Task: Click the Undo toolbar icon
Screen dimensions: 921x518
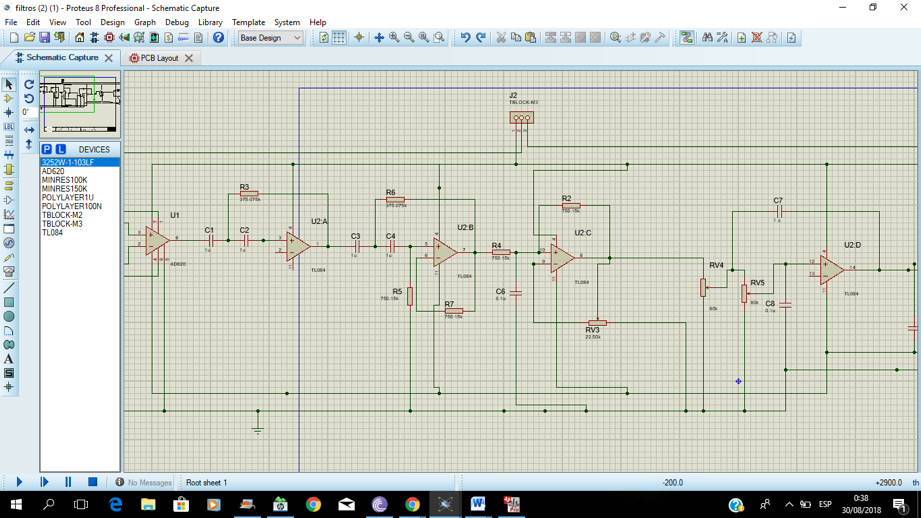Action: point(465,38)
